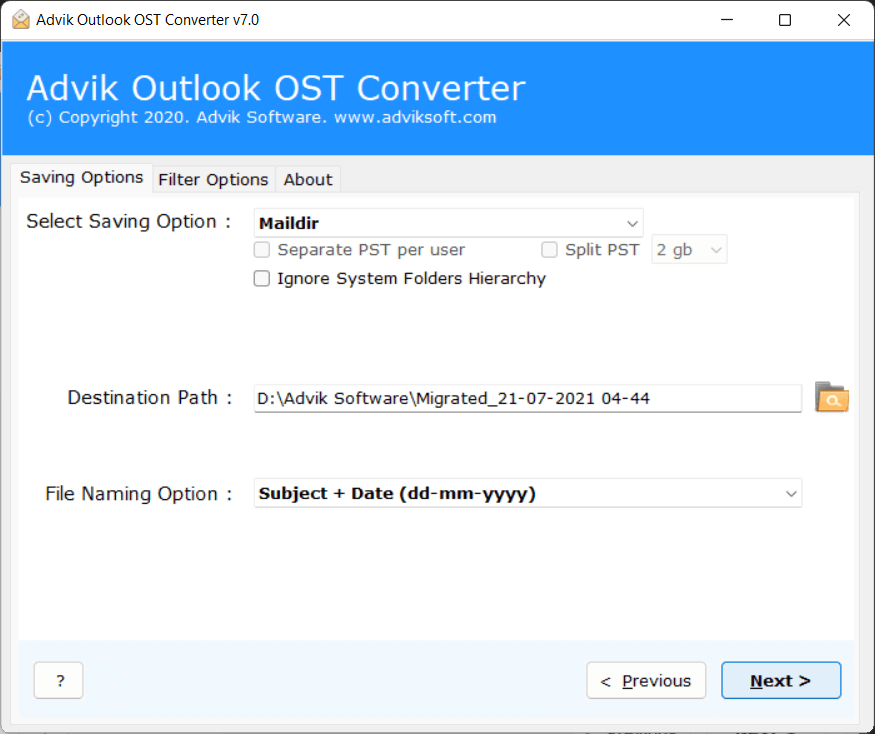The image size is (875, 734).
Task: Click the copyright line with www.adviksoft.com
Action: point(262,117)
